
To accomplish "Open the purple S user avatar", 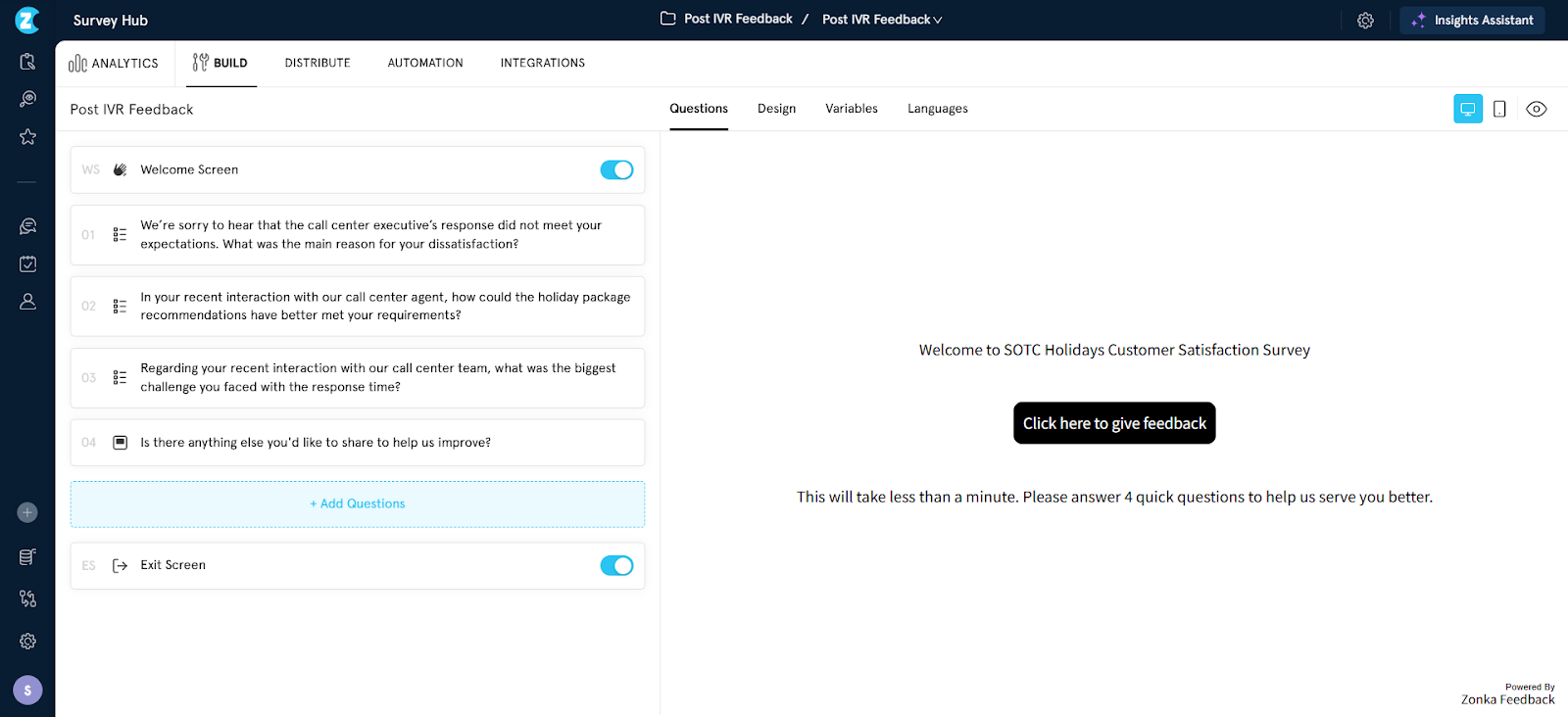I will [27, 690].
